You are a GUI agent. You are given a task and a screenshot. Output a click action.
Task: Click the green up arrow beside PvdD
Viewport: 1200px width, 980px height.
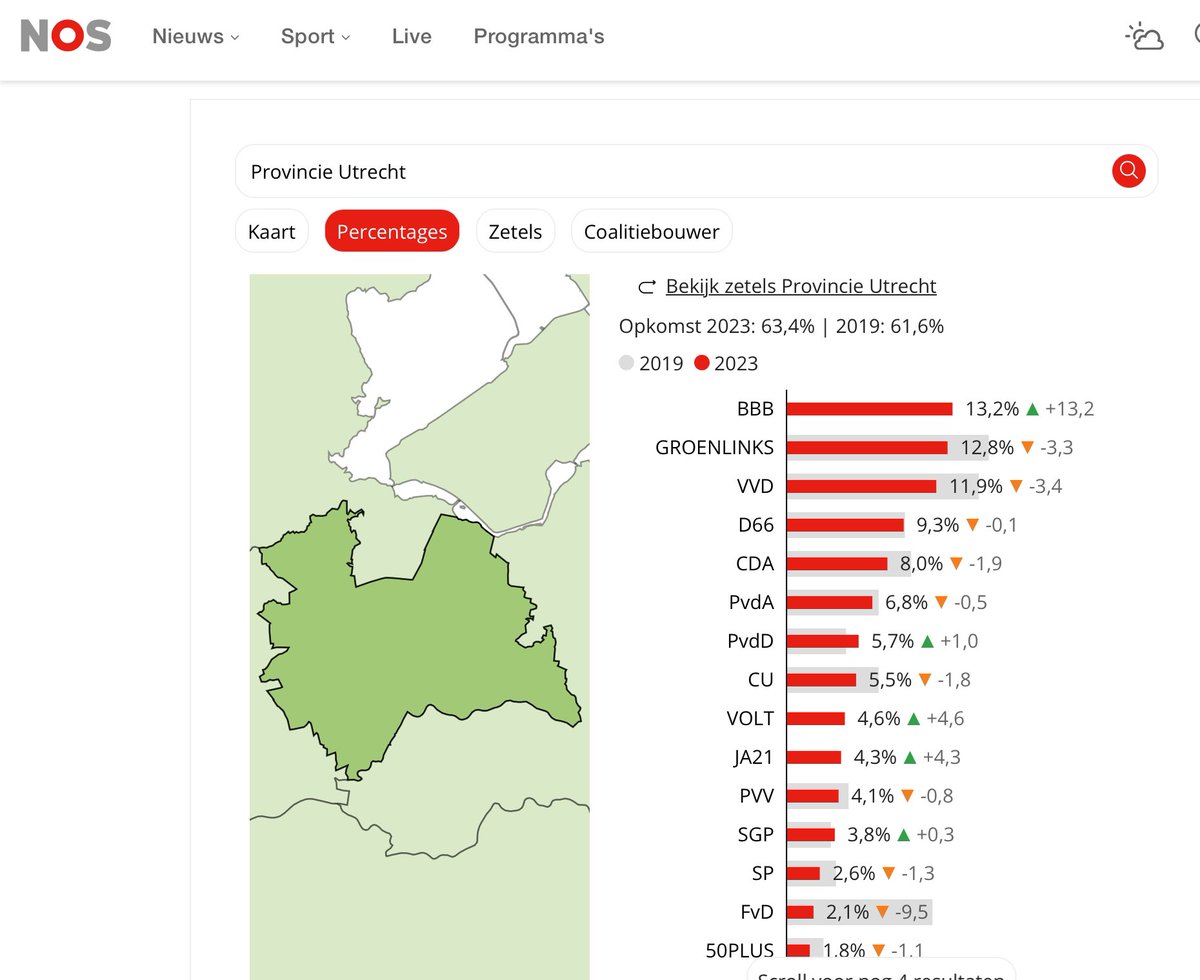(927, 641)
